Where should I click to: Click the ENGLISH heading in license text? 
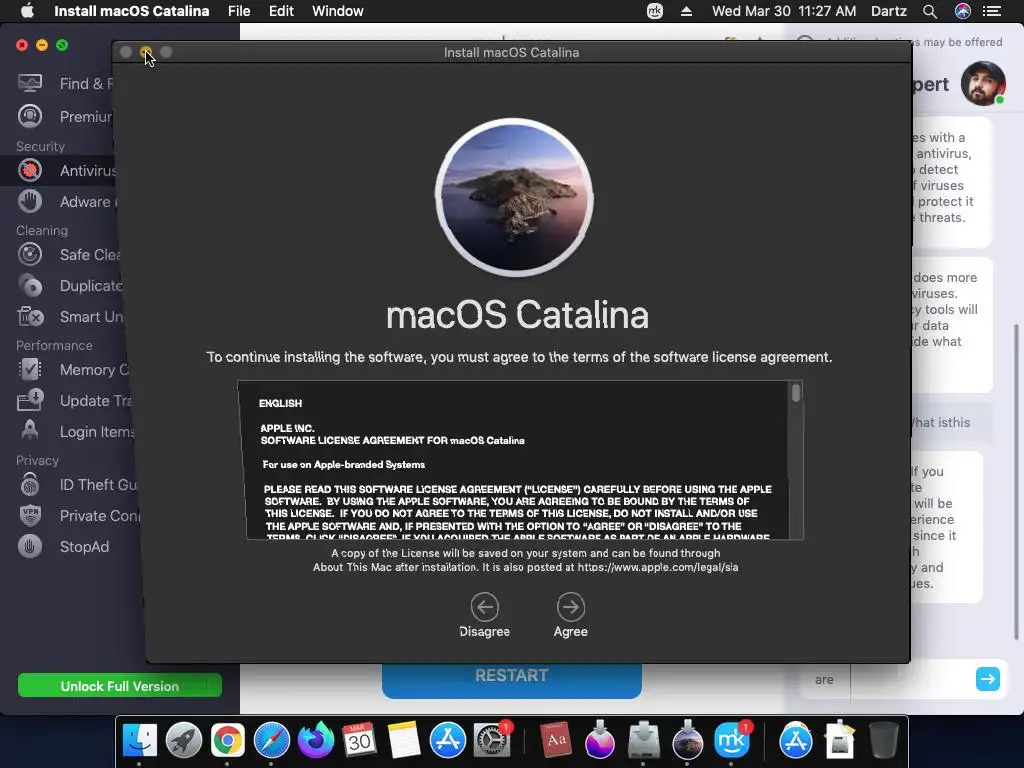coord(280,403)
